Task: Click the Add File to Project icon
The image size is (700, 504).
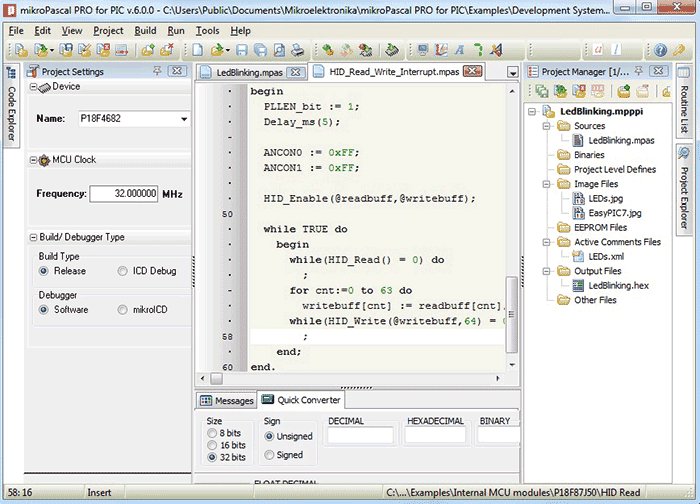Action: (148, 50)
